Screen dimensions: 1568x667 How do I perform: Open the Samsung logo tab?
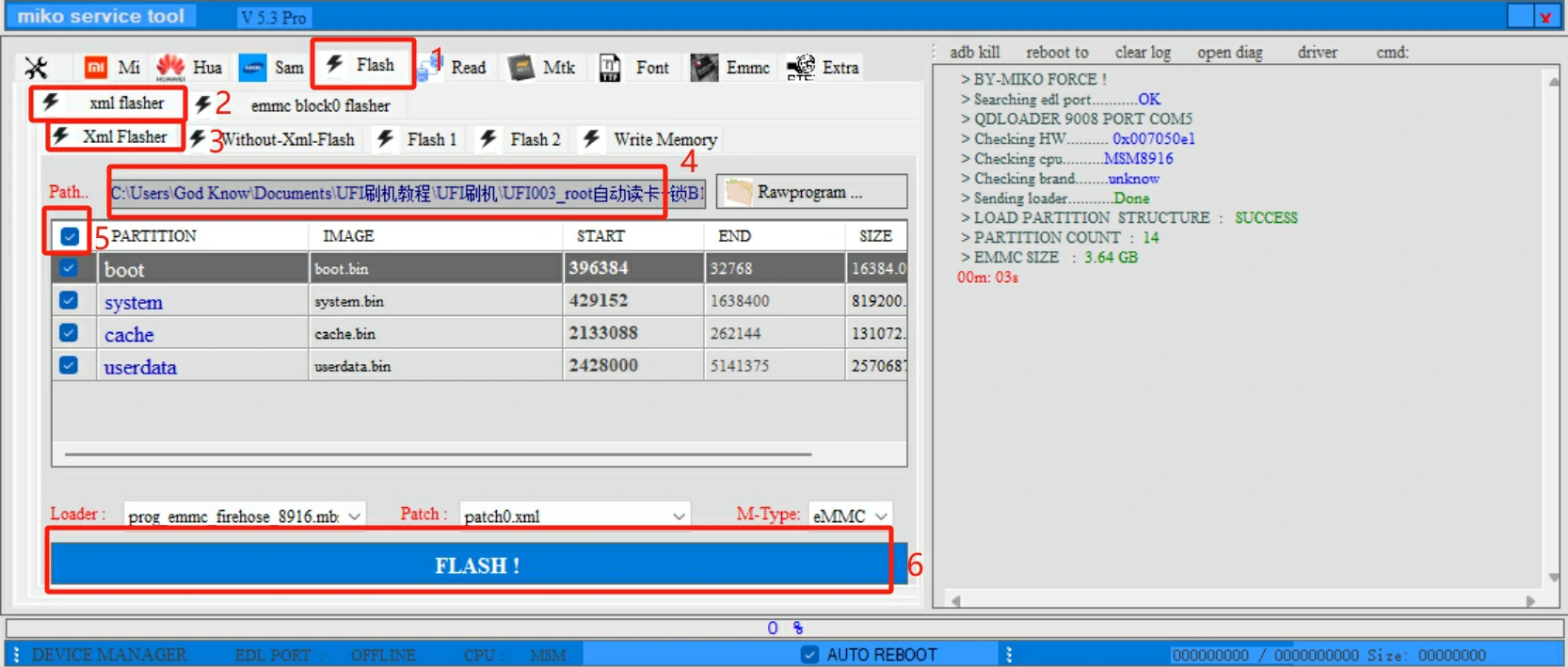point(252,67)
